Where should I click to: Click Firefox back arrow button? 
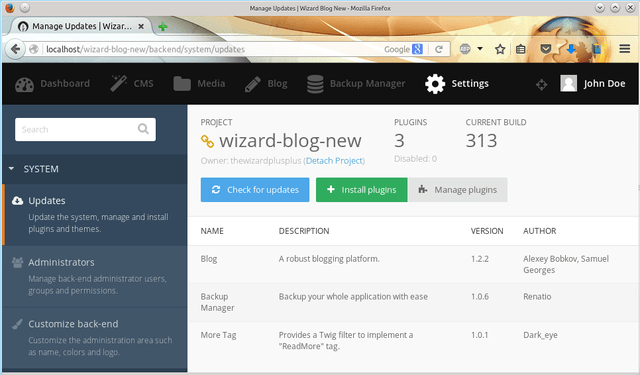(16, 49)
